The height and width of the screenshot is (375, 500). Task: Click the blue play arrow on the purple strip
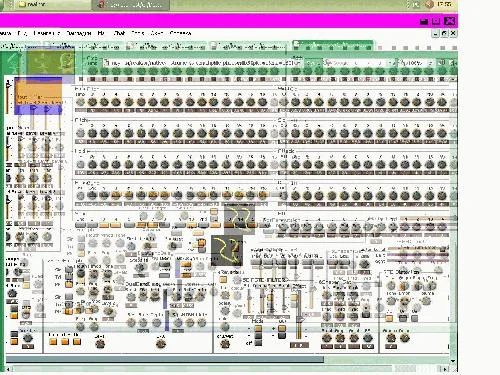[x=34, y=108]
